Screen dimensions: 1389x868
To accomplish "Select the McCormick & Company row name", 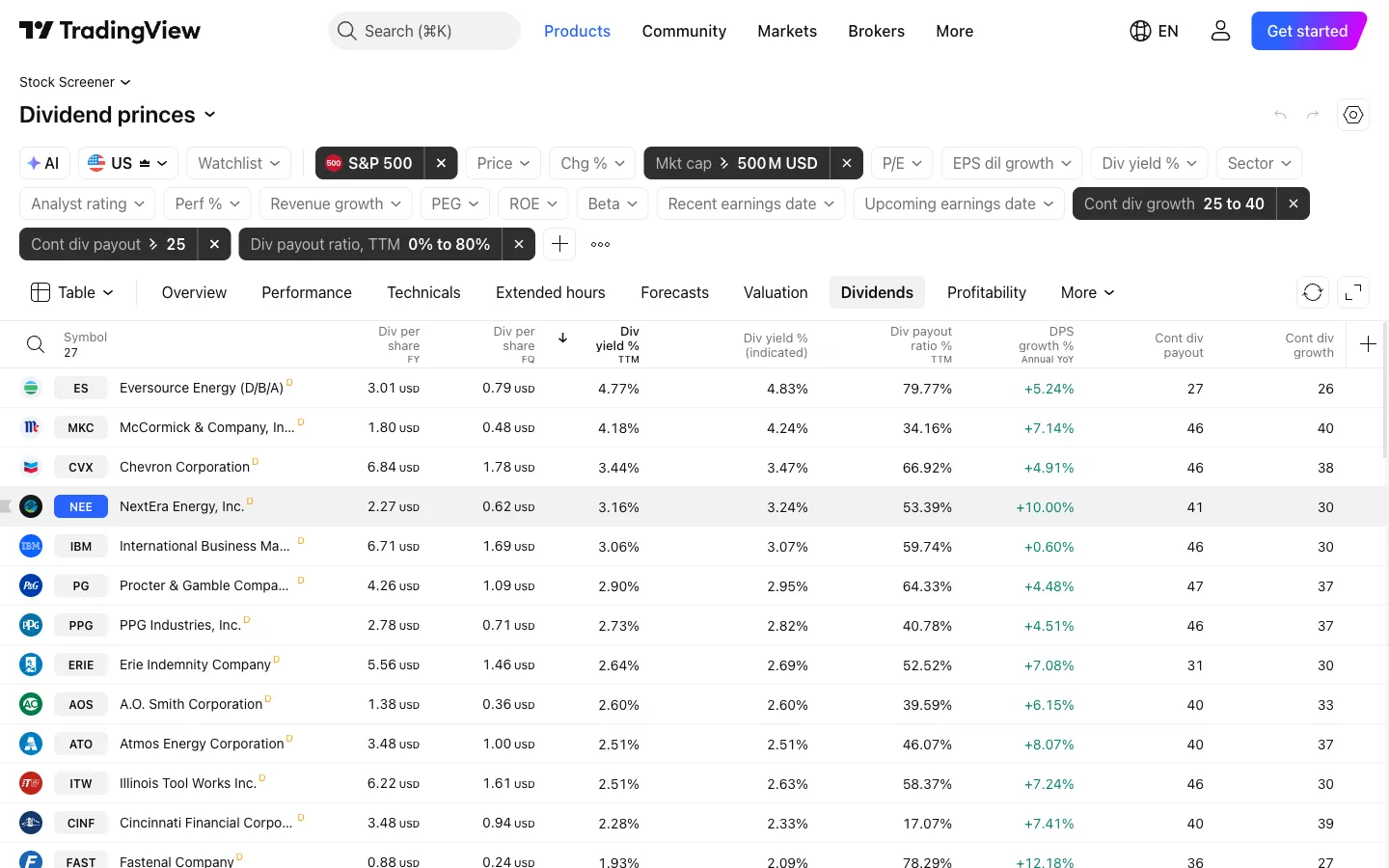I will [x=206, y=427].
